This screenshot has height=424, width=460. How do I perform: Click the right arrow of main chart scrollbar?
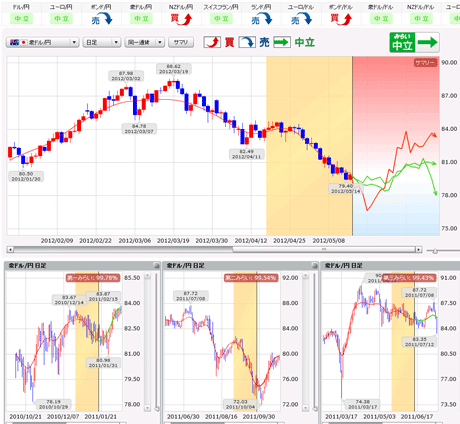pos(419,249)
